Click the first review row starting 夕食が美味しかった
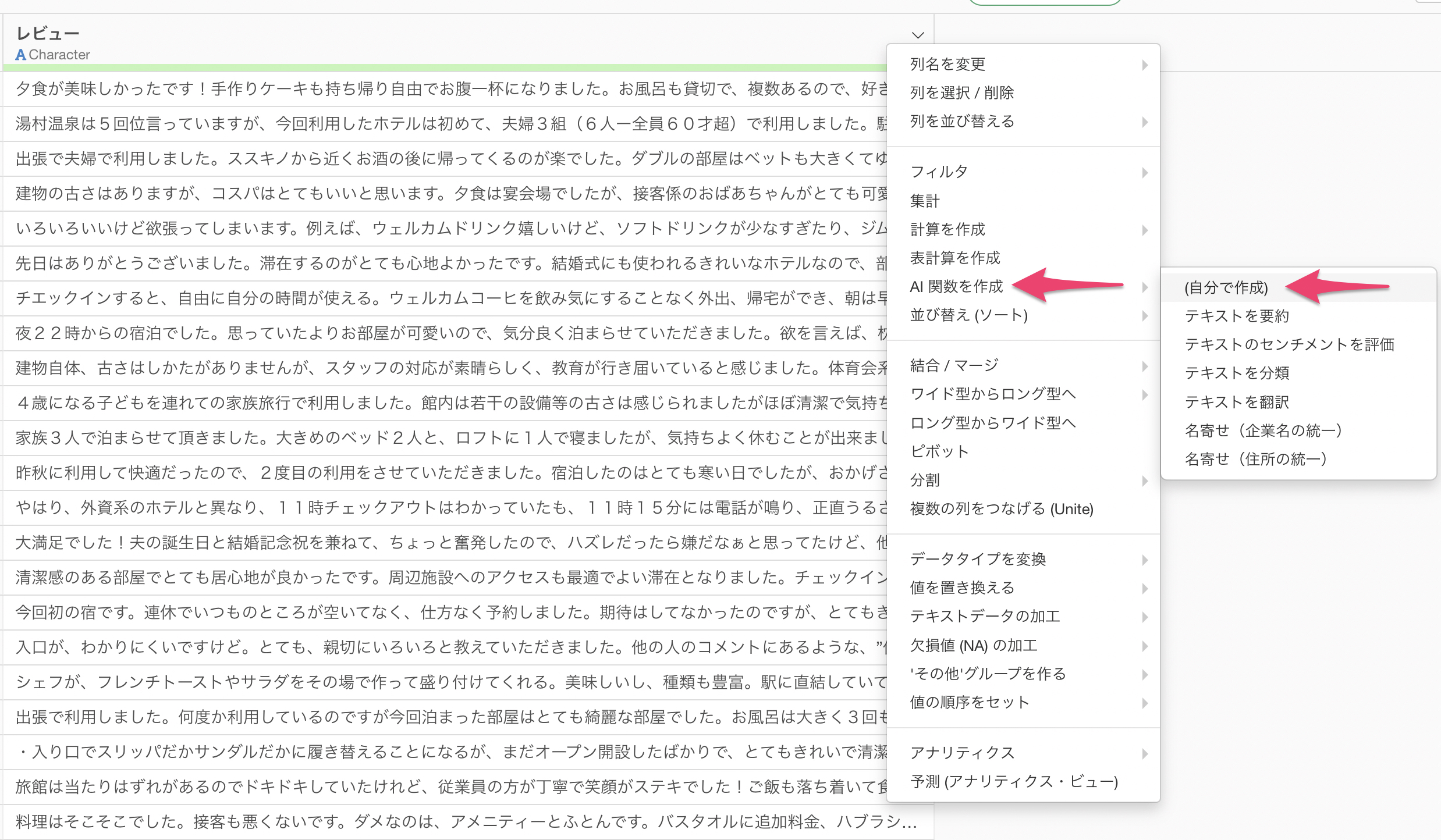Viewport: 1441px width, 840px height. (448, 89)
